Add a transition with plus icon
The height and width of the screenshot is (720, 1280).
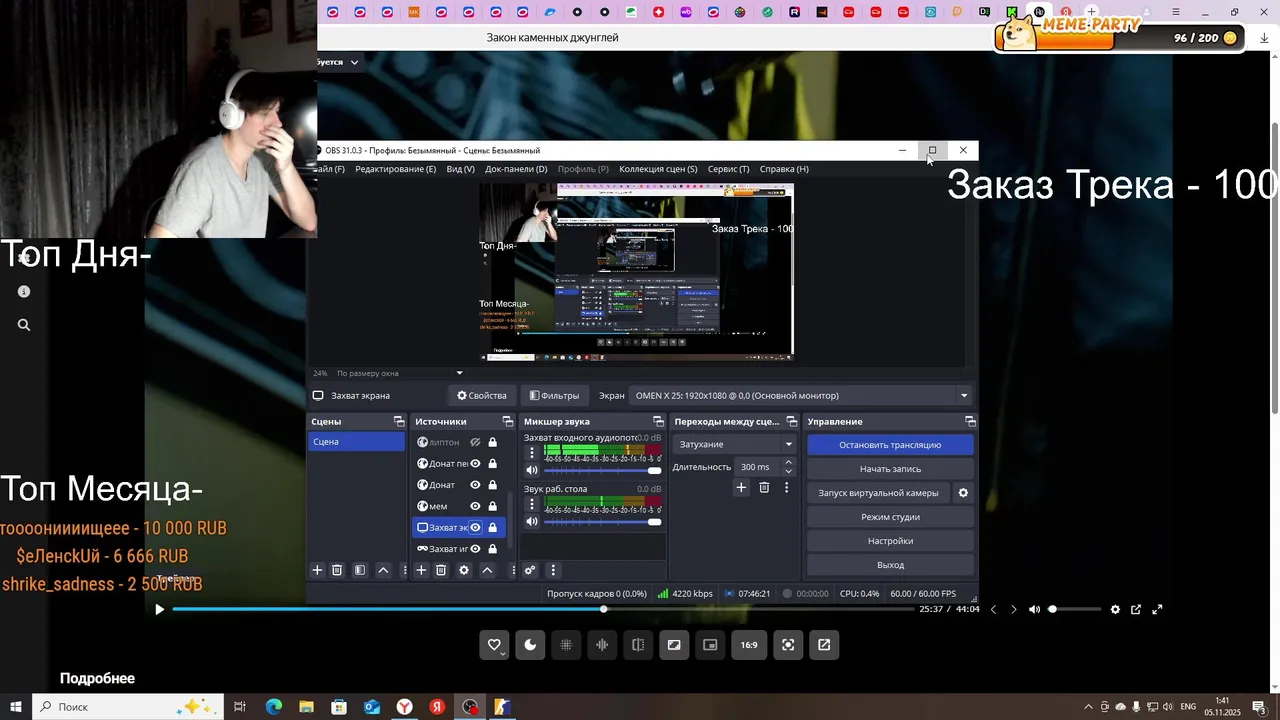[741, 487]
